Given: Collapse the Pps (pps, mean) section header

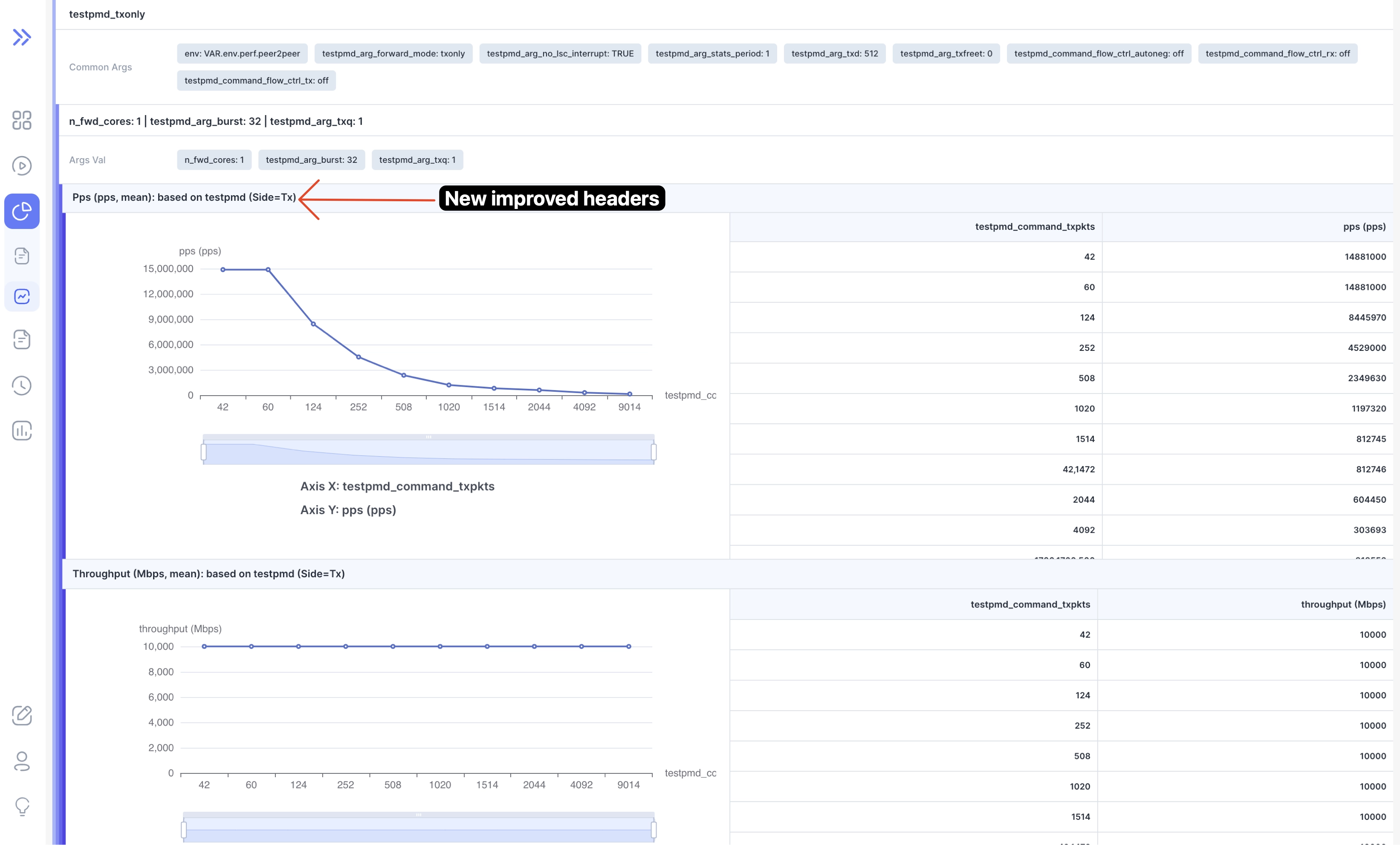Looking at the screenshot, I should point(183,197).
